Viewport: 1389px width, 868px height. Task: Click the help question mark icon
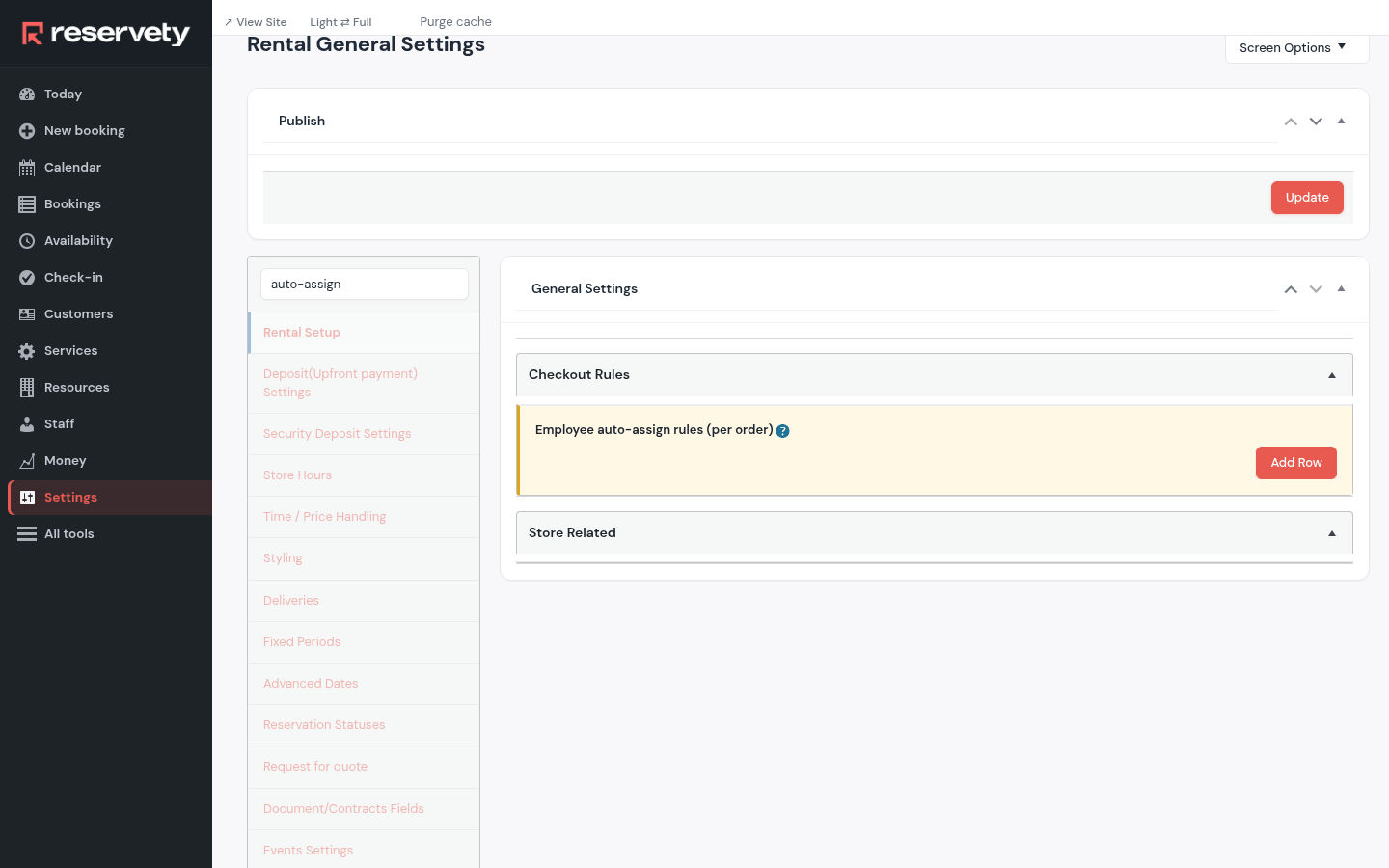[x=783, y=431]
